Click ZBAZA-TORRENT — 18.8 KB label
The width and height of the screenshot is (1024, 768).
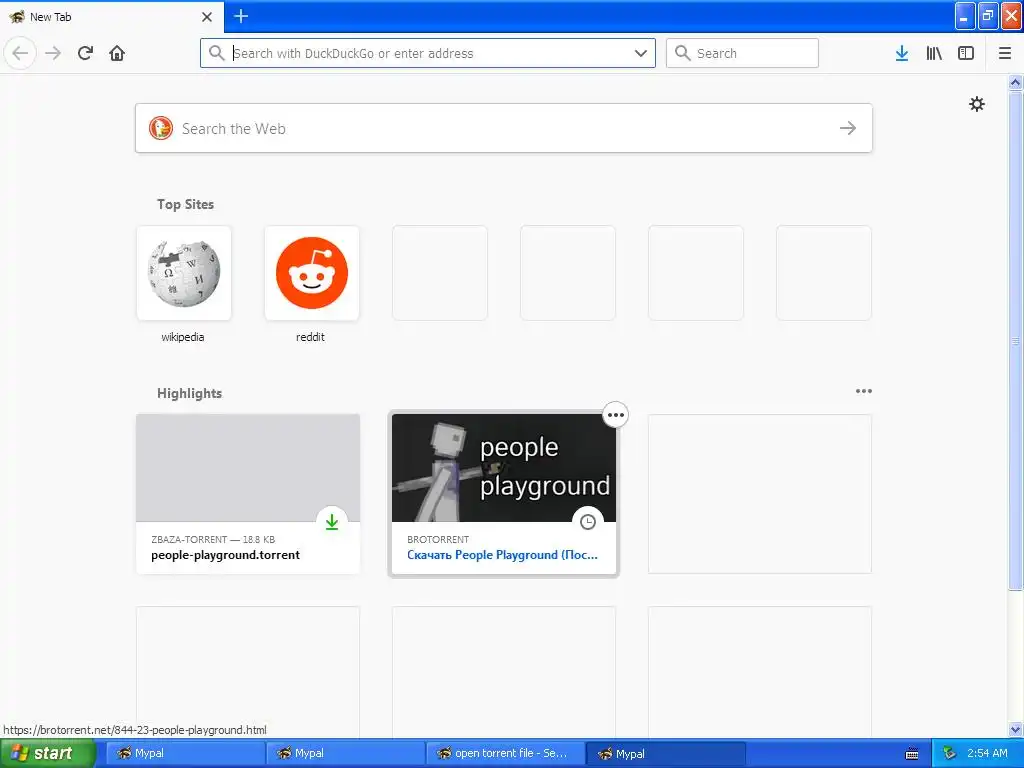(x=213, y=539)
